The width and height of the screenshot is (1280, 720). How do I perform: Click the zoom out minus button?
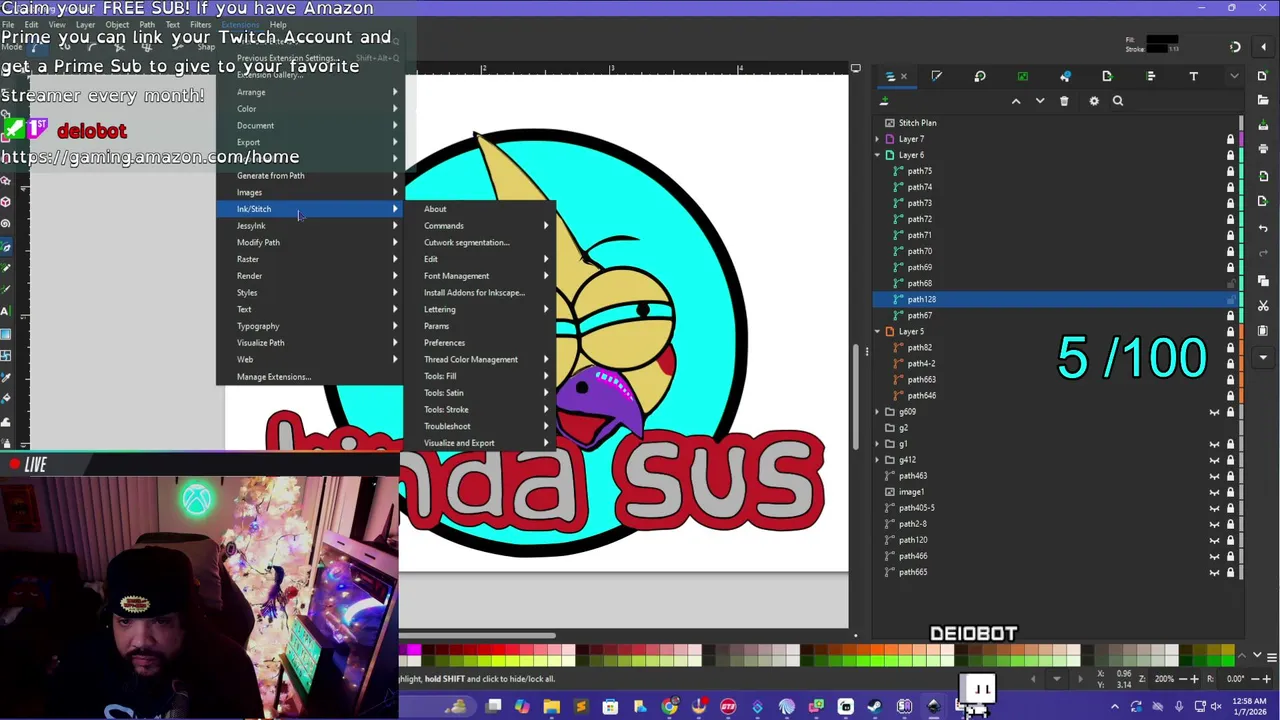[x=1181, y=679]
